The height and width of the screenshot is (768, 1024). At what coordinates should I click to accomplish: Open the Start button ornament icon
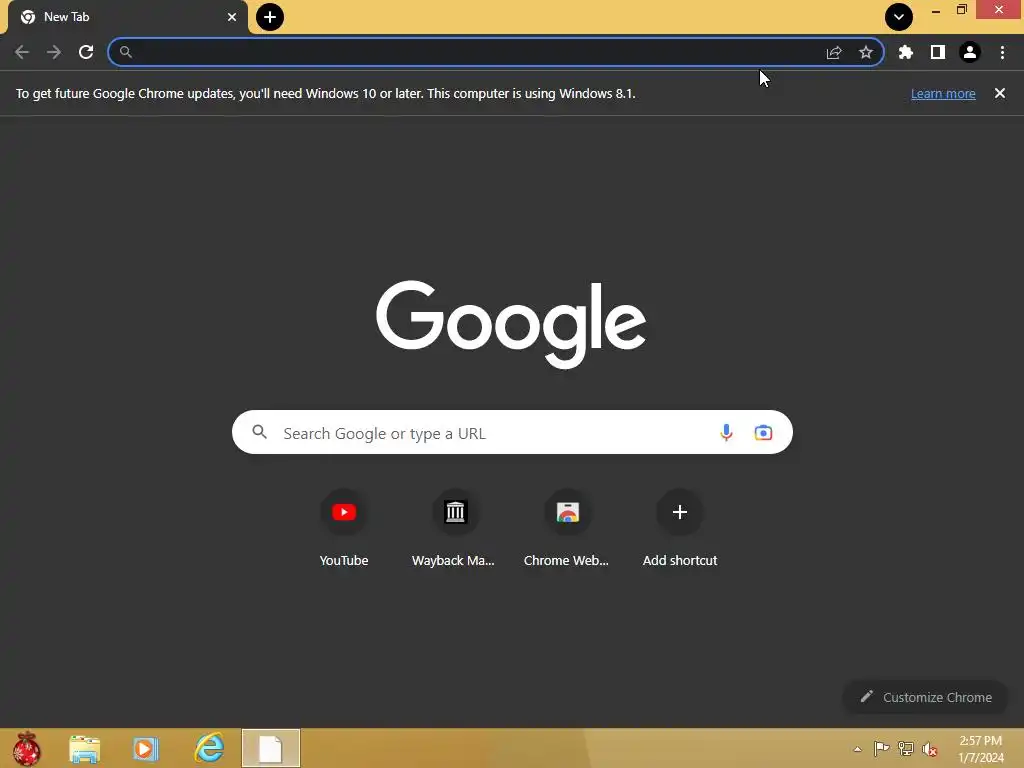[26, 748]
